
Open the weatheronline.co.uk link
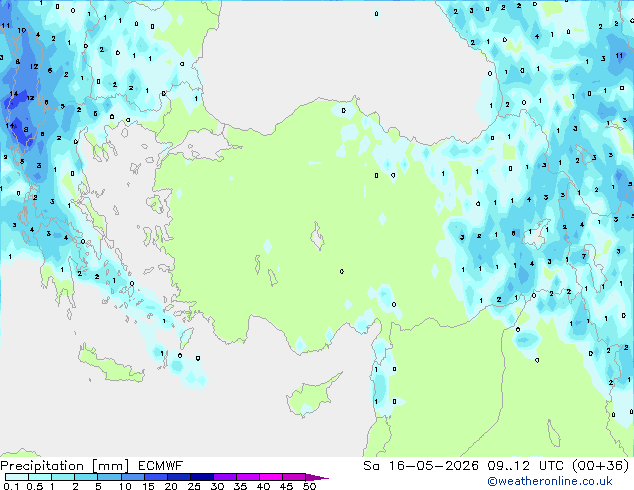pyautogui.click(x=550, y=481)
